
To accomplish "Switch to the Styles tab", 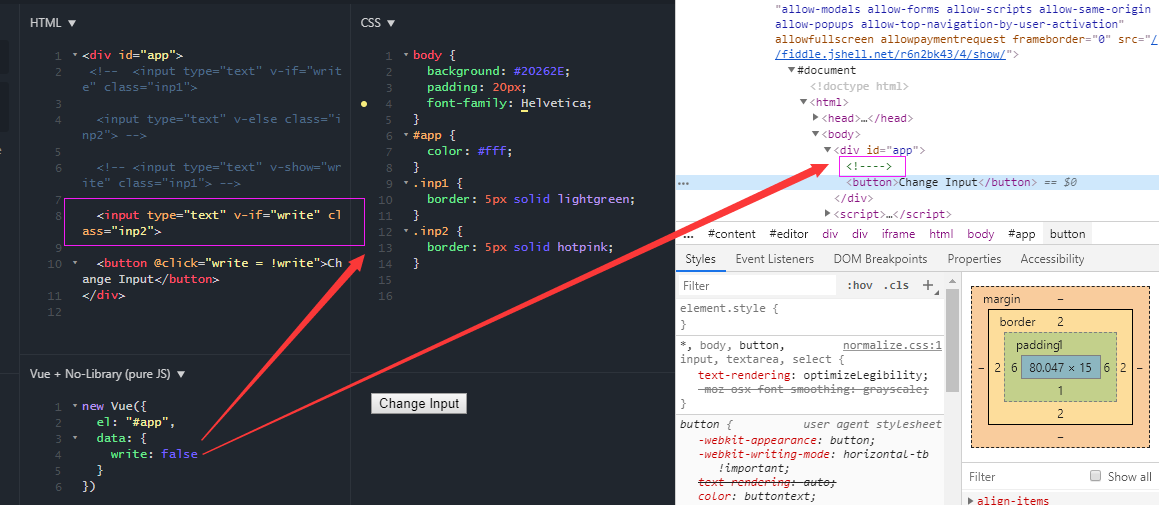I will pos(700,259).
